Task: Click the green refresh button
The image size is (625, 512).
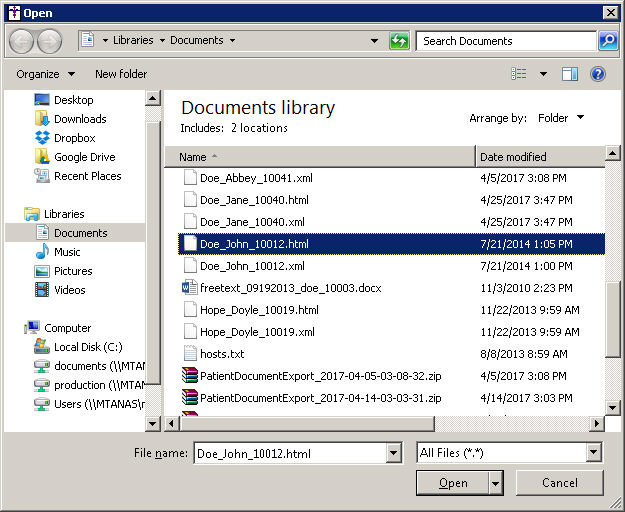Action: [x=399, y=41]
